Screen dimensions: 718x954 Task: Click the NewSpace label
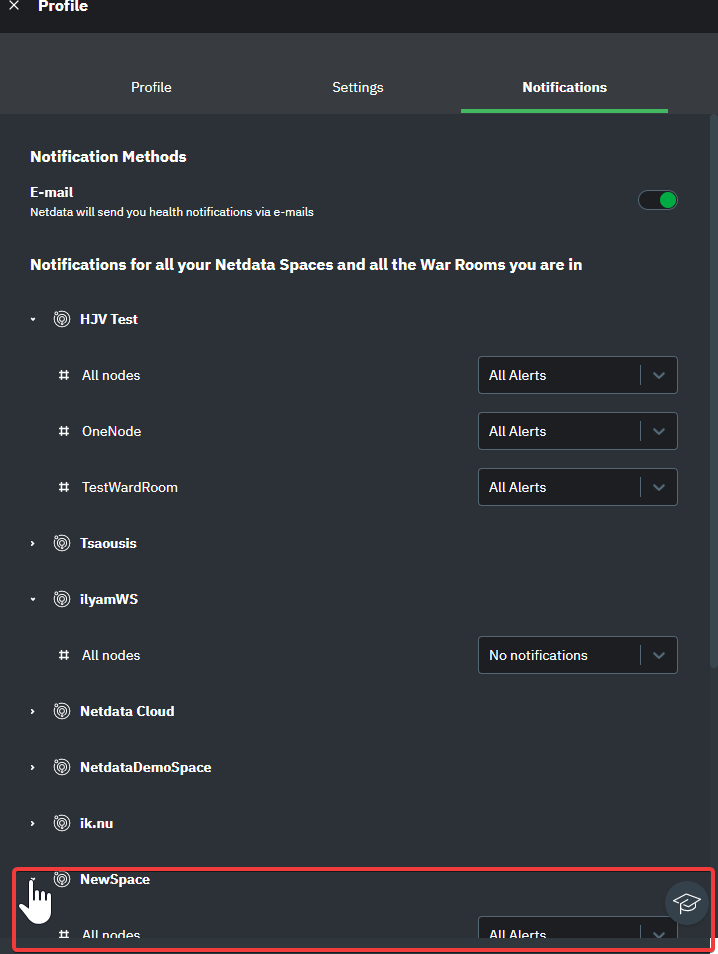(114, 879)
